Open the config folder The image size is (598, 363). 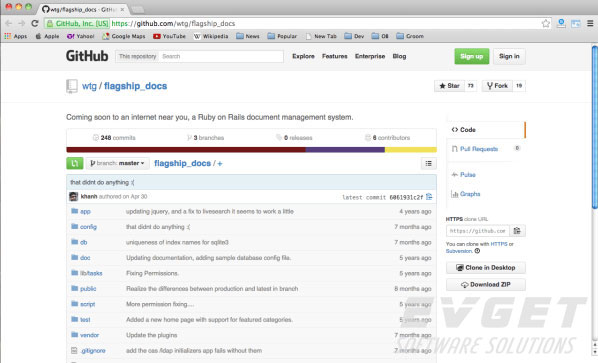88,227
